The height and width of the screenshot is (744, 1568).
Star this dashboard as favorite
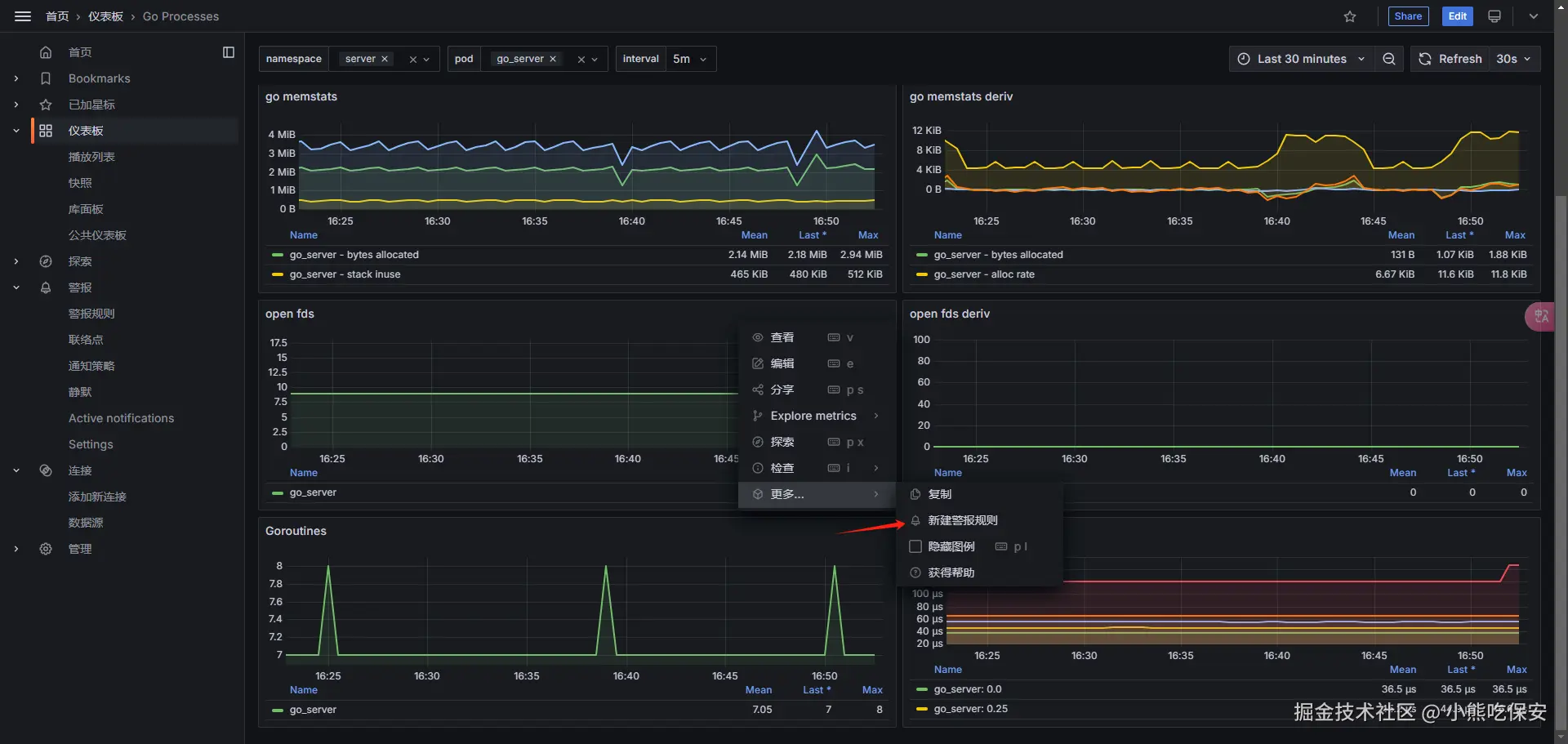point(1350,16)
